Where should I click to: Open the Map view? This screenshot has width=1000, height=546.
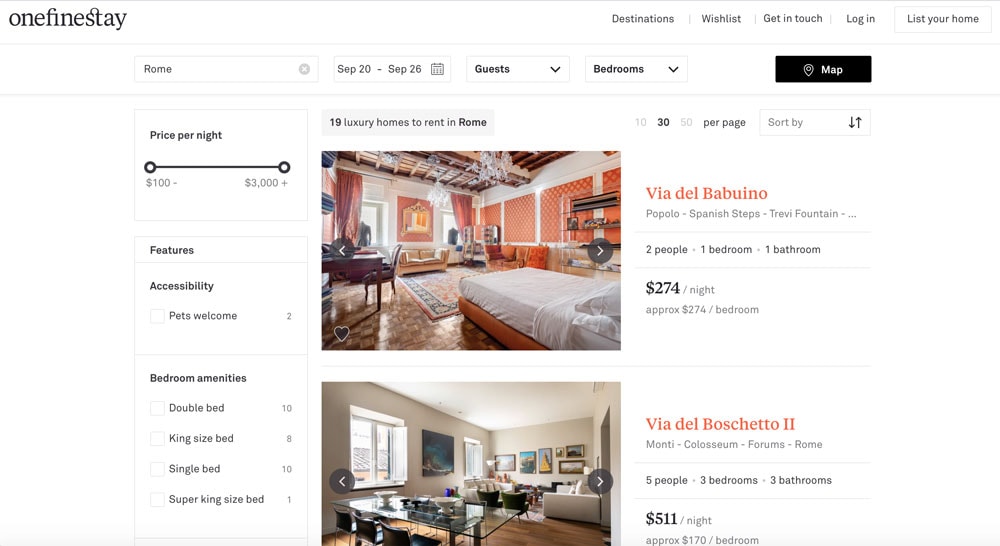823,69
